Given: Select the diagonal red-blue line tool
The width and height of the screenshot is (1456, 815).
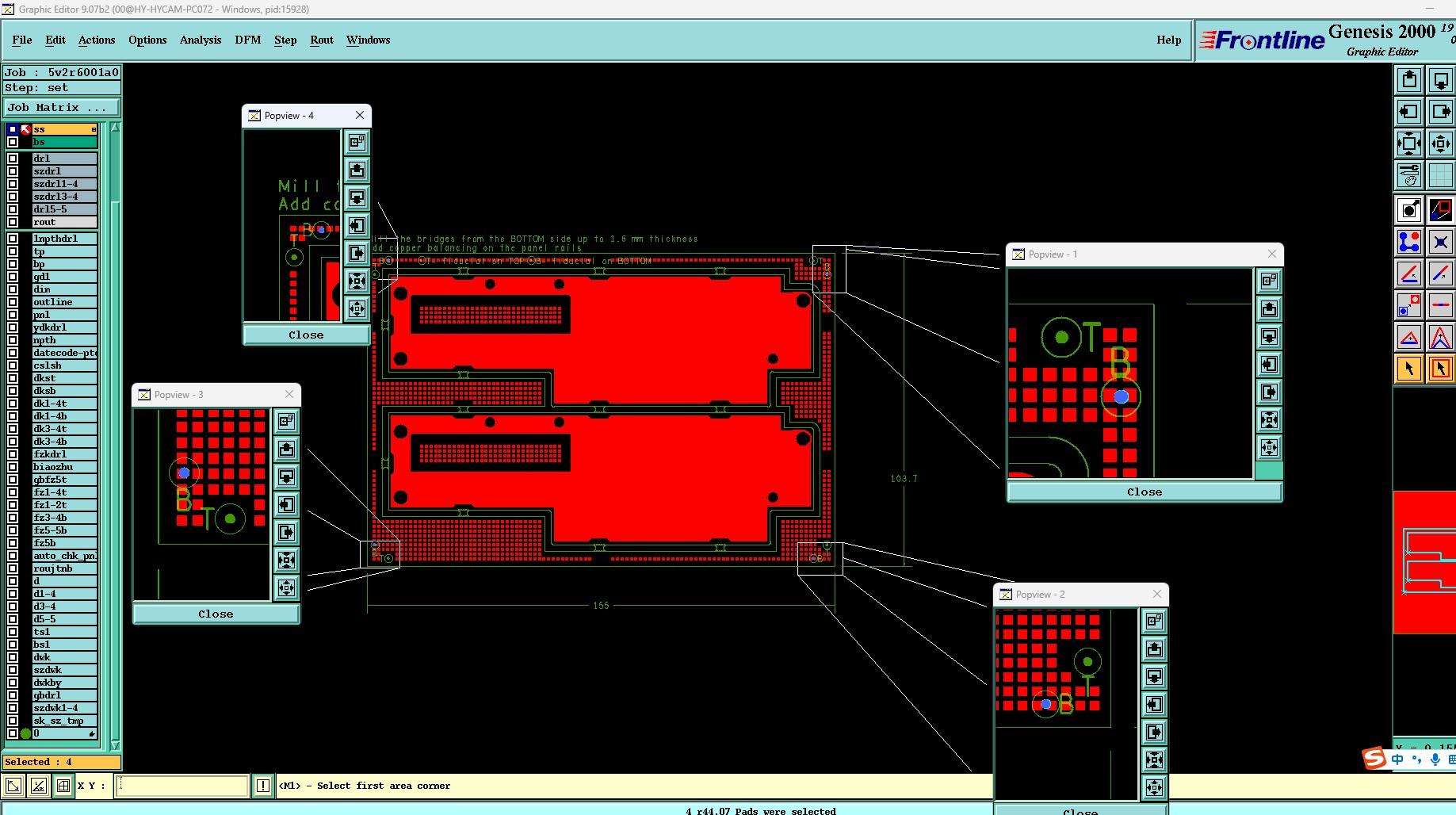Looking at the screenshot, I should click(x=1440, y=274).
